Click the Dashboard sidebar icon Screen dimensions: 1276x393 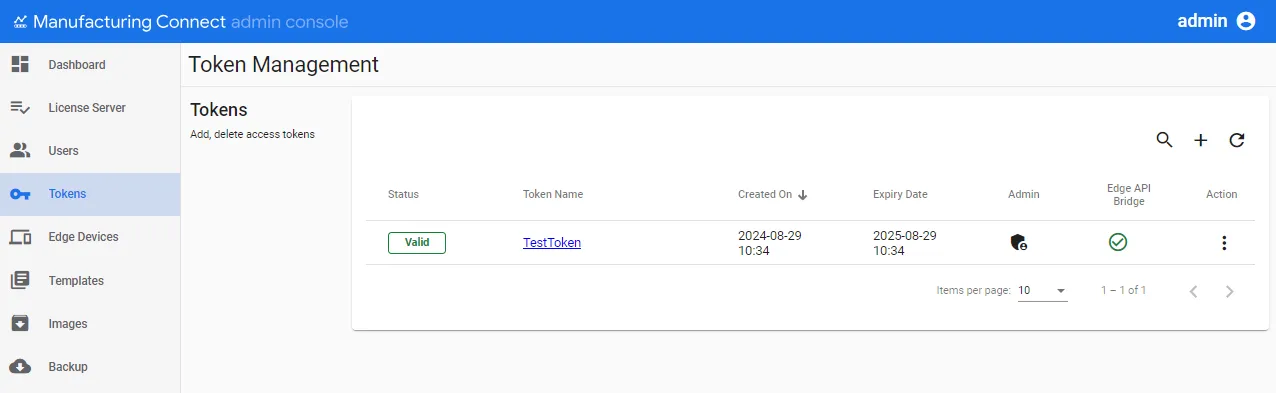tap(20, 65)
